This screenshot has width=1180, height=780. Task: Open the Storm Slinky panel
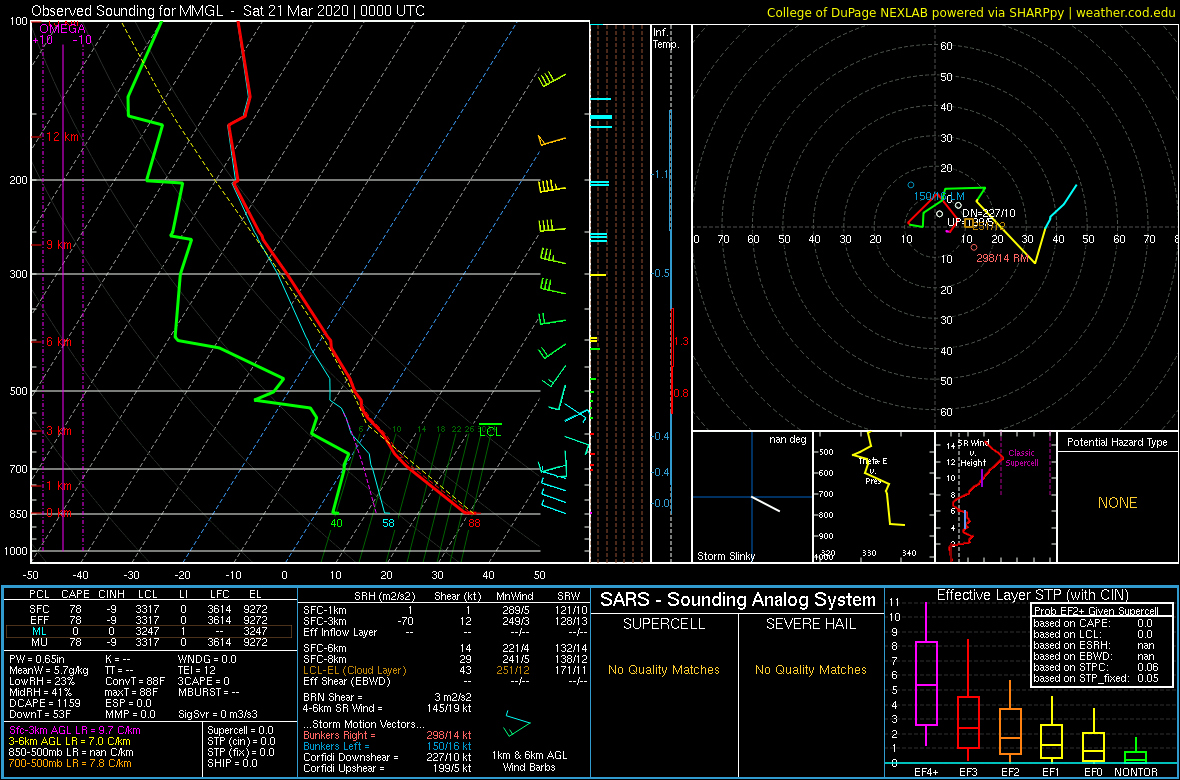[750, 497]
